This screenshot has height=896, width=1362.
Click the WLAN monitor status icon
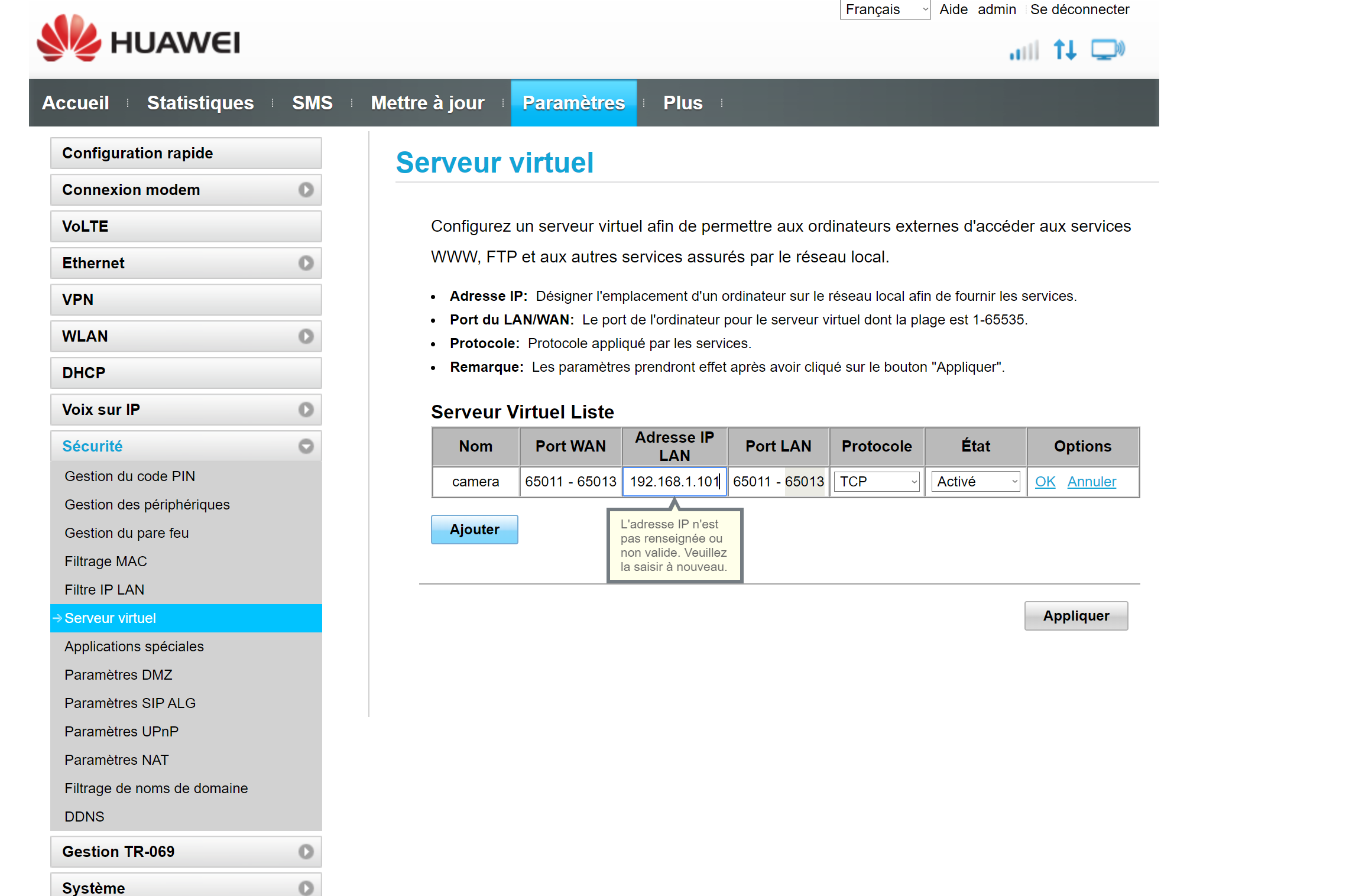1107,50
